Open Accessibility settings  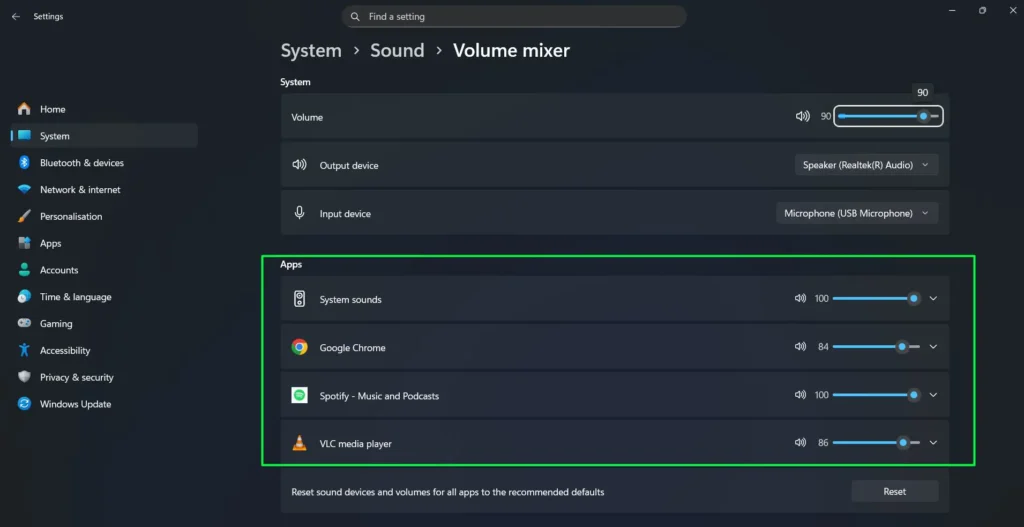[x=104, y=350]
